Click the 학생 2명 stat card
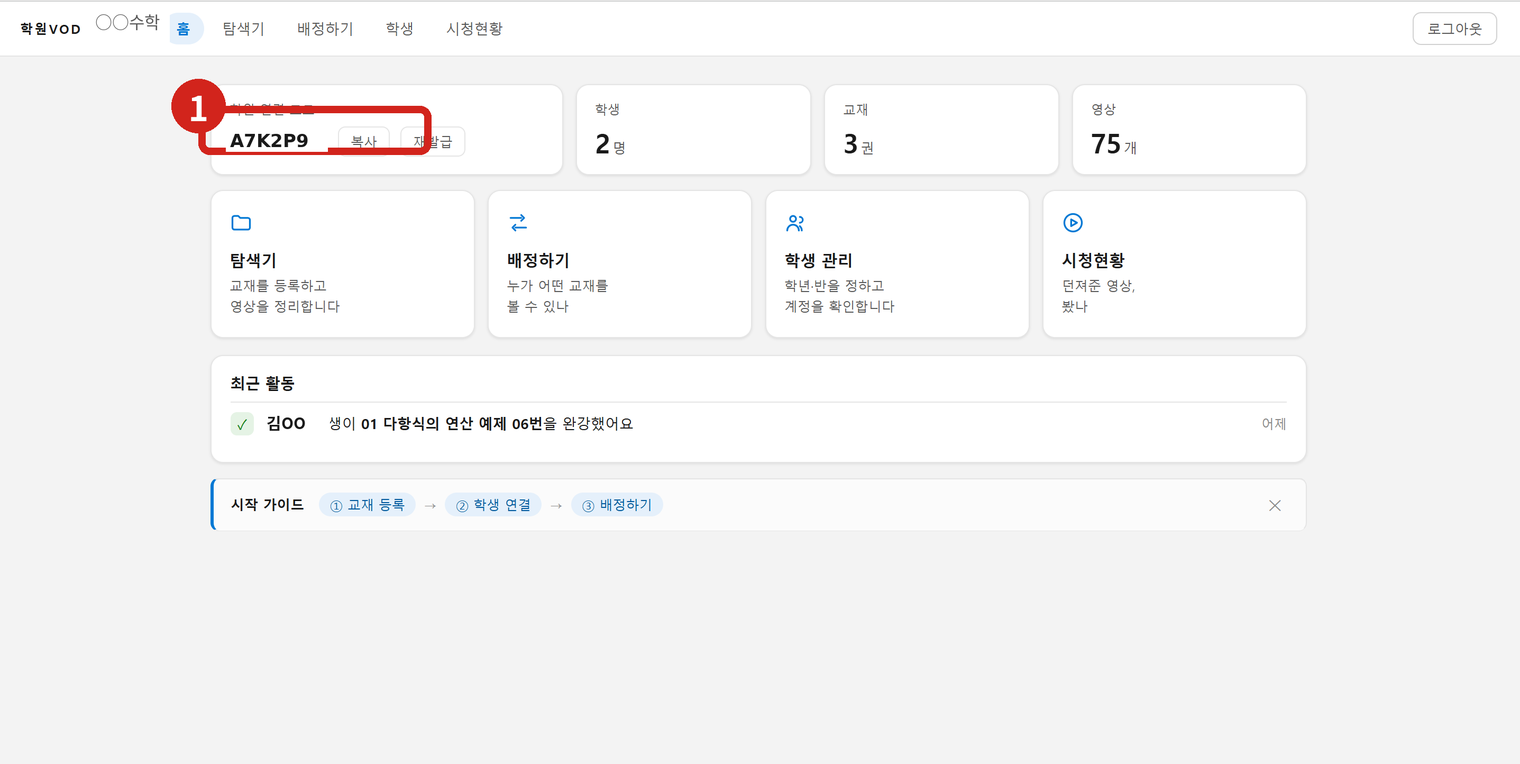This screenshot has height=764, width=1520. tap(694, 130)
